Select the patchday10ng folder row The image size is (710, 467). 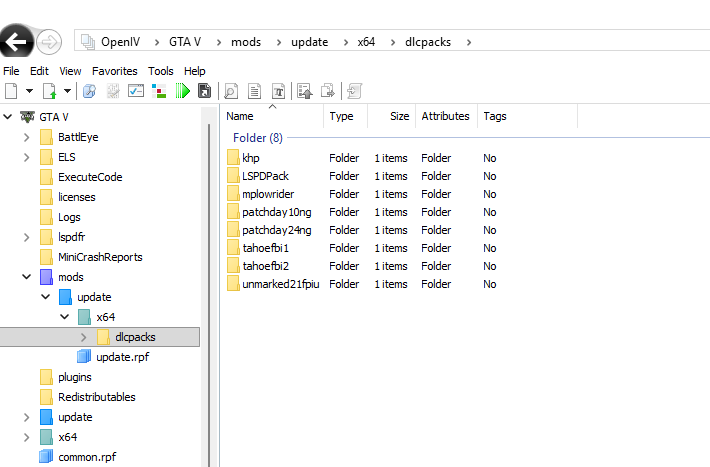coord(362,212)
